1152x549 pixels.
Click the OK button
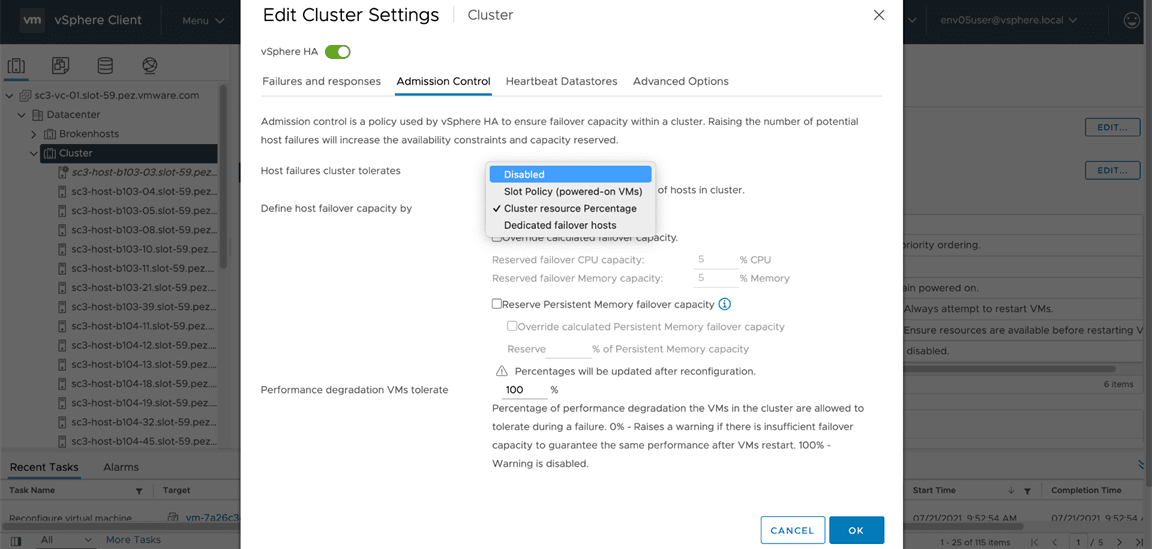(856, 530)
